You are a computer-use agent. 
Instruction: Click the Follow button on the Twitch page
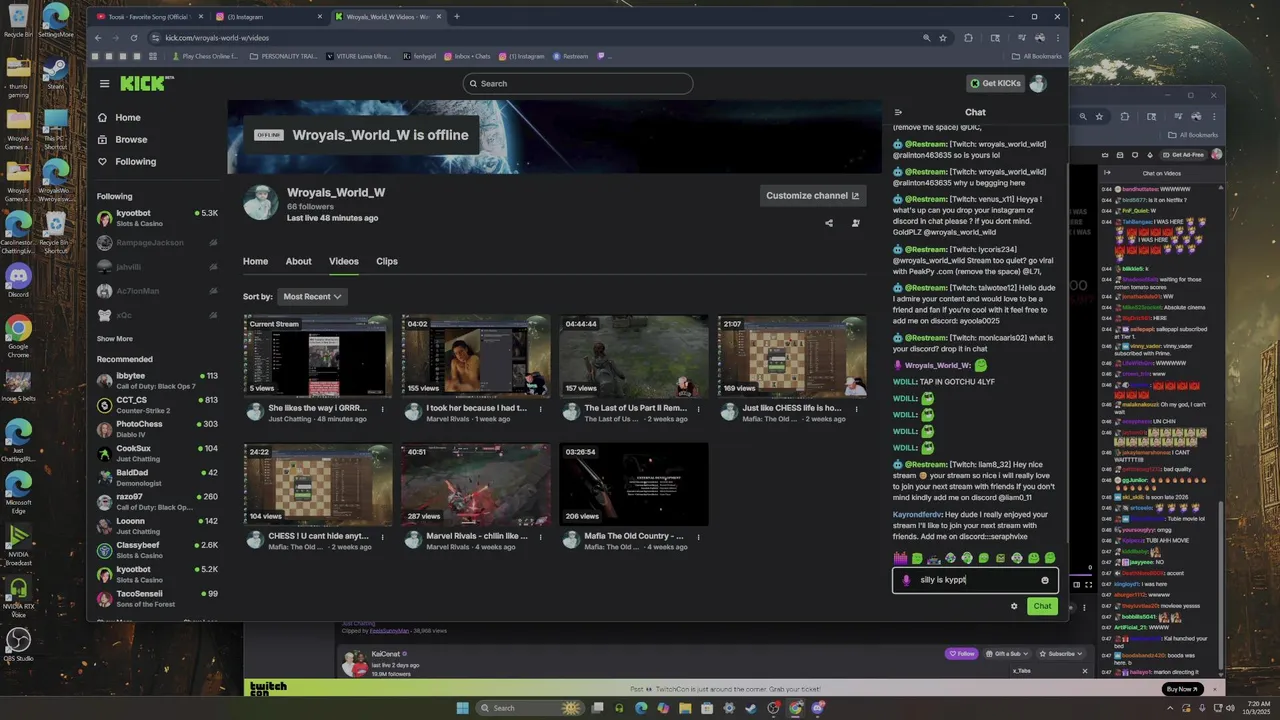[x=961, y=654]
